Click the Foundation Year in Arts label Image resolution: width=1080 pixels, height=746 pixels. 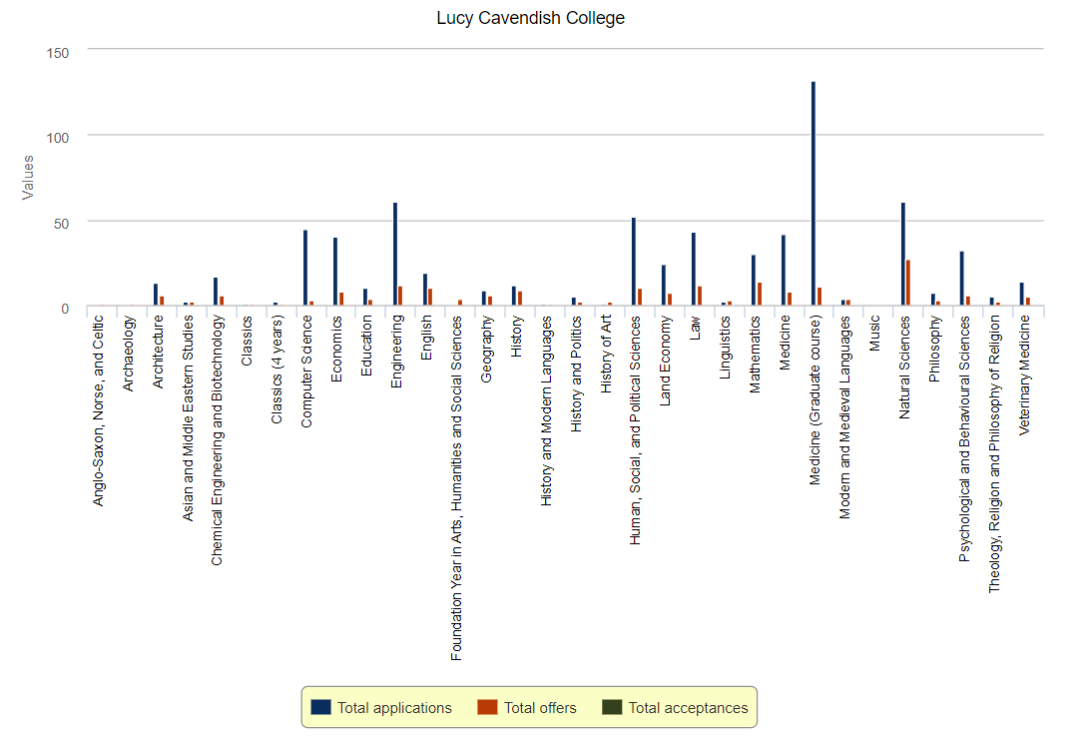click(457, 488)
